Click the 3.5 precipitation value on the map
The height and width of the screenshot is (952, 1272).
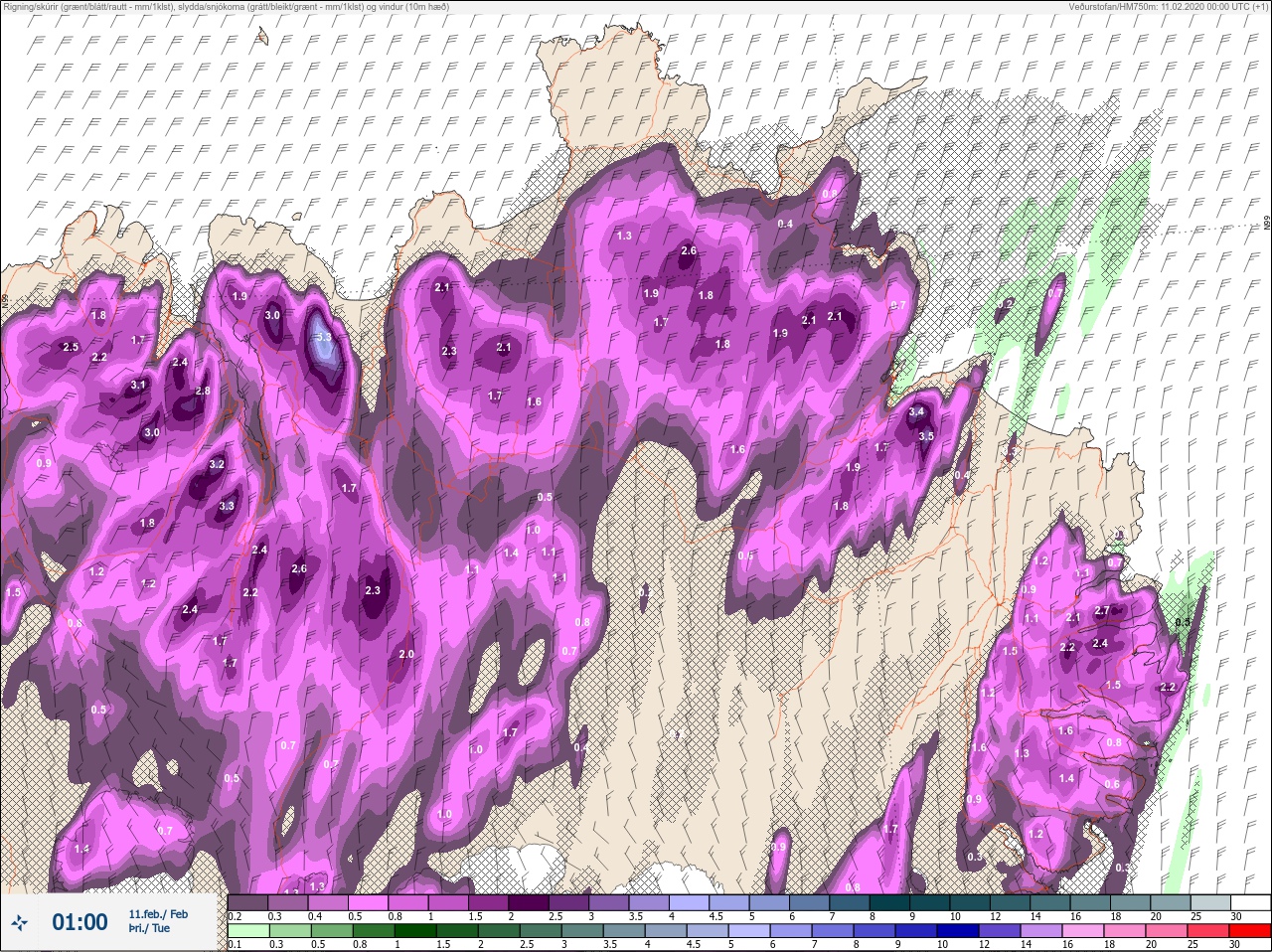[926, 436]
